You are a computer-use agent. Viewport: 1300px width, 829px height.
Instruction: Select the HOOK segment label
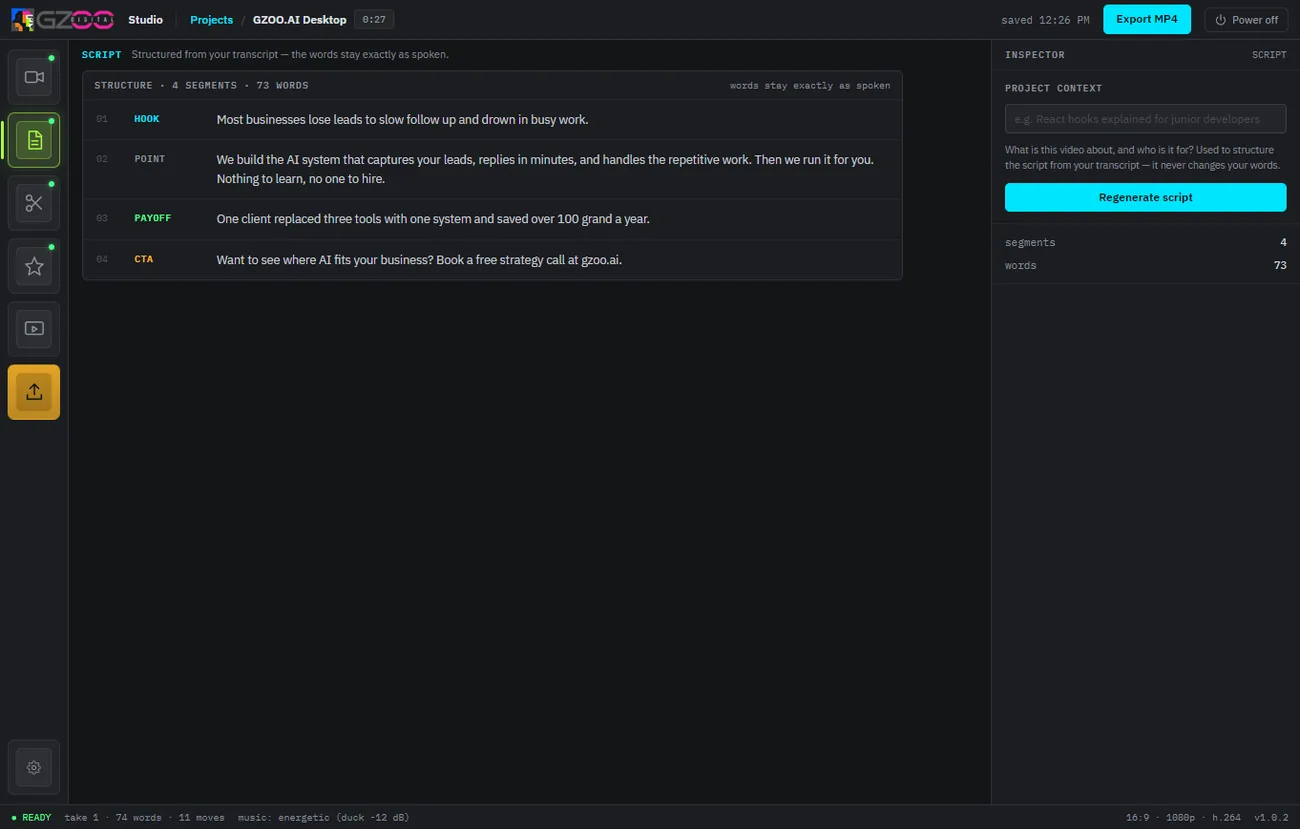pyautogui.click(x=147, y=119)
